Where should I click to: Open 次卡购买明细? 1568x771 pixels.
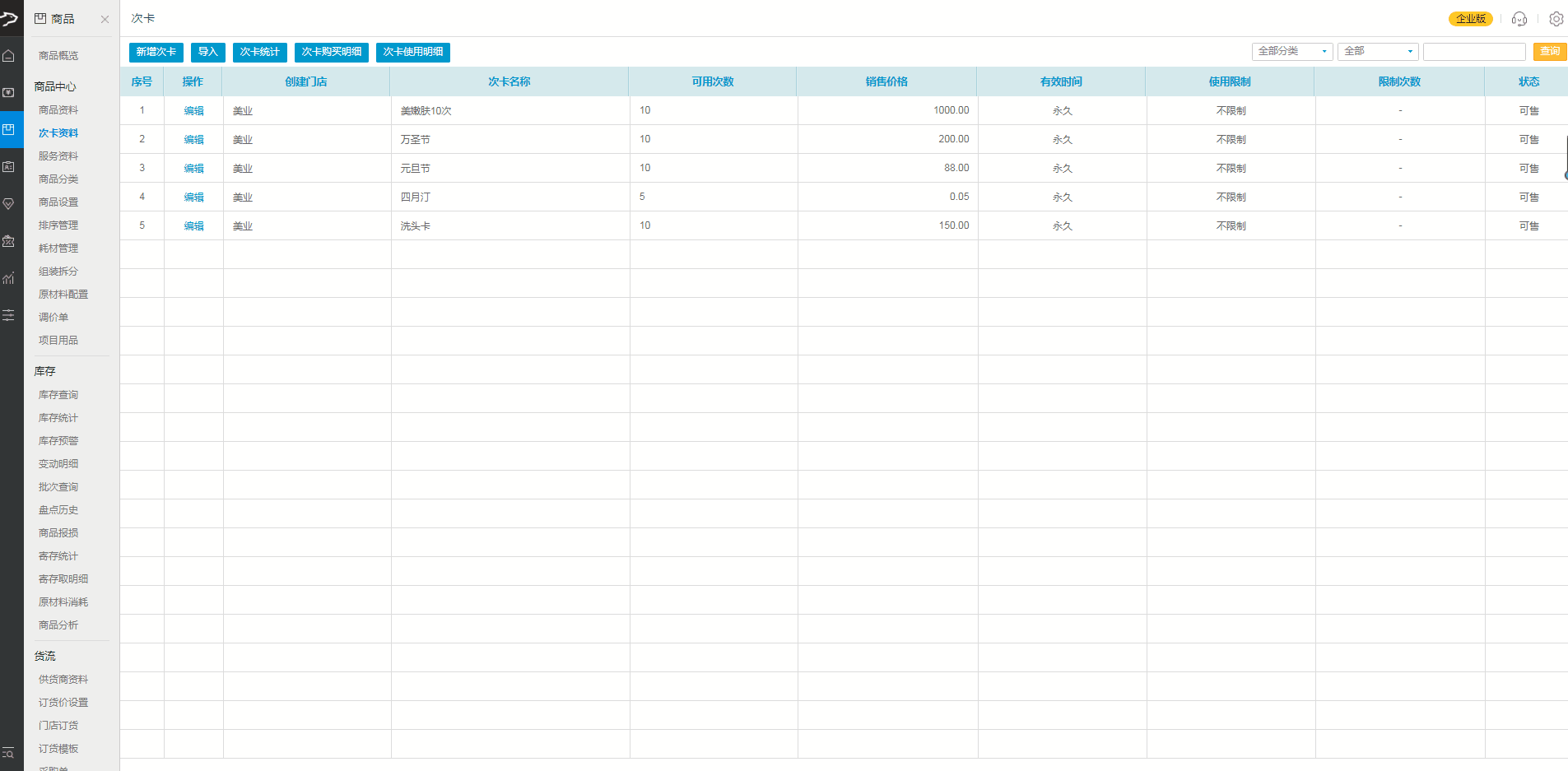click(x=332, y=52)
